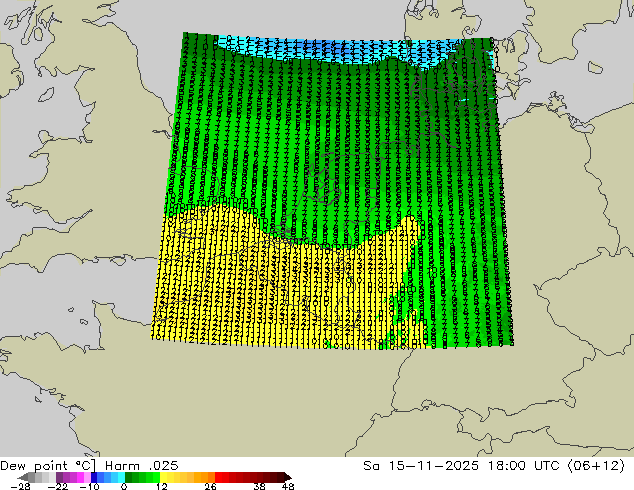Viewport: 634px width, 490px height.
Task: Click the date 'Sa 15-11-2025' text
Action: point(421,466)
